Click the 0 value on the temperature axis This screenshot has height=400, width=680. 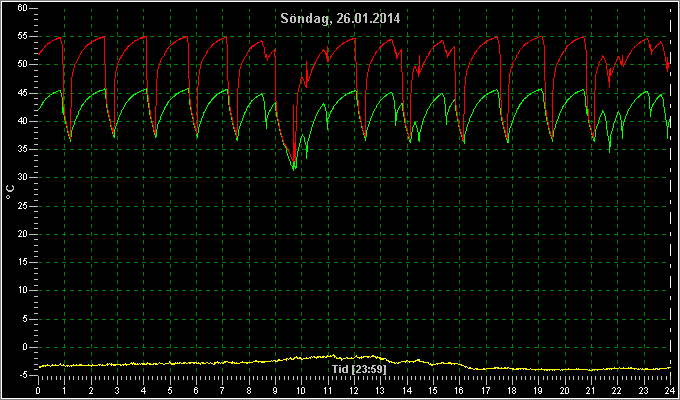[25, 347]
